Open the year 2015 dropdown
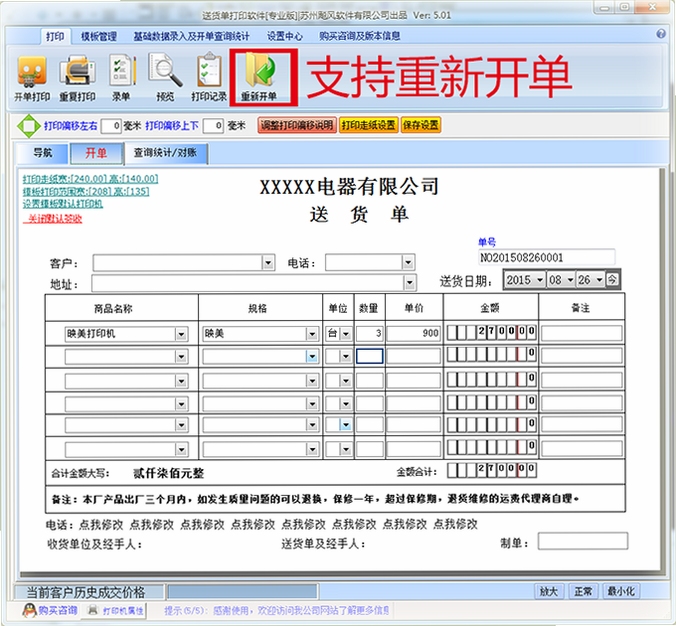 pos(539,280)
